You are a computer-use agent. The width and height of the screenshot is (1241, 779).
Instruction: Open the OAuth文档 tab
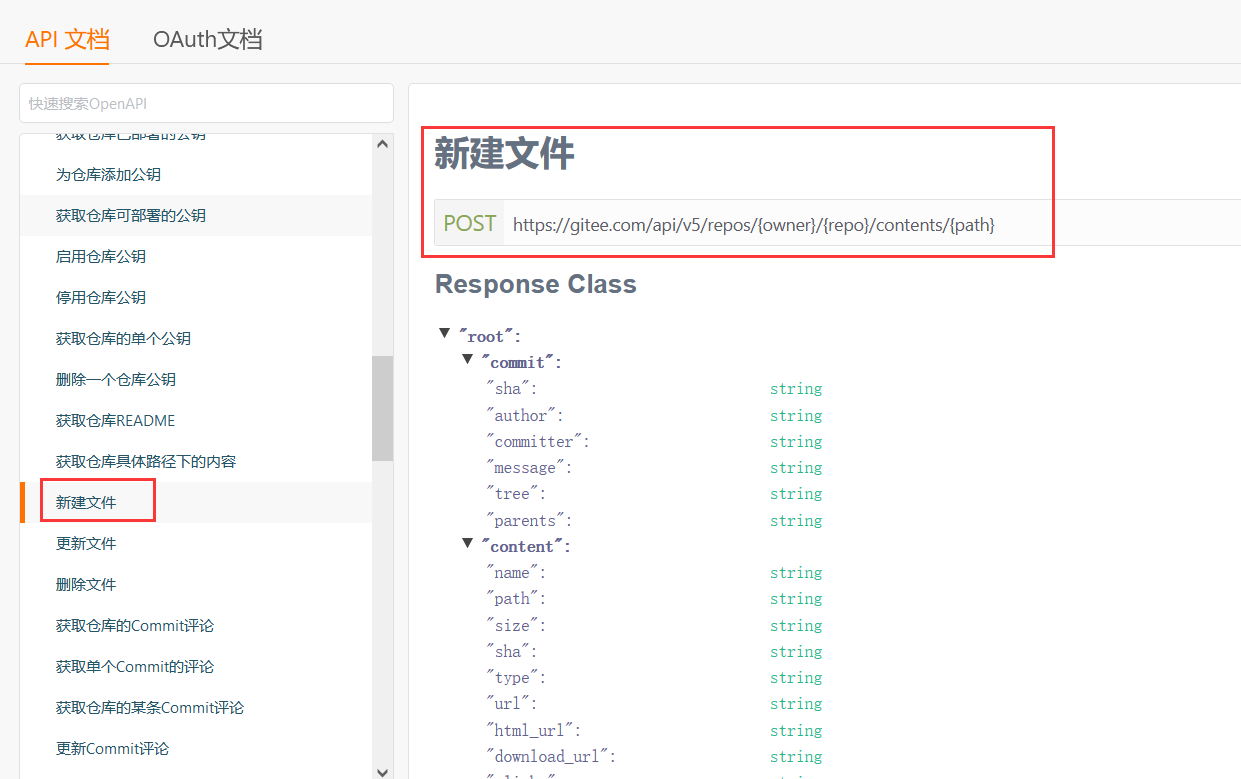point(207,39)
